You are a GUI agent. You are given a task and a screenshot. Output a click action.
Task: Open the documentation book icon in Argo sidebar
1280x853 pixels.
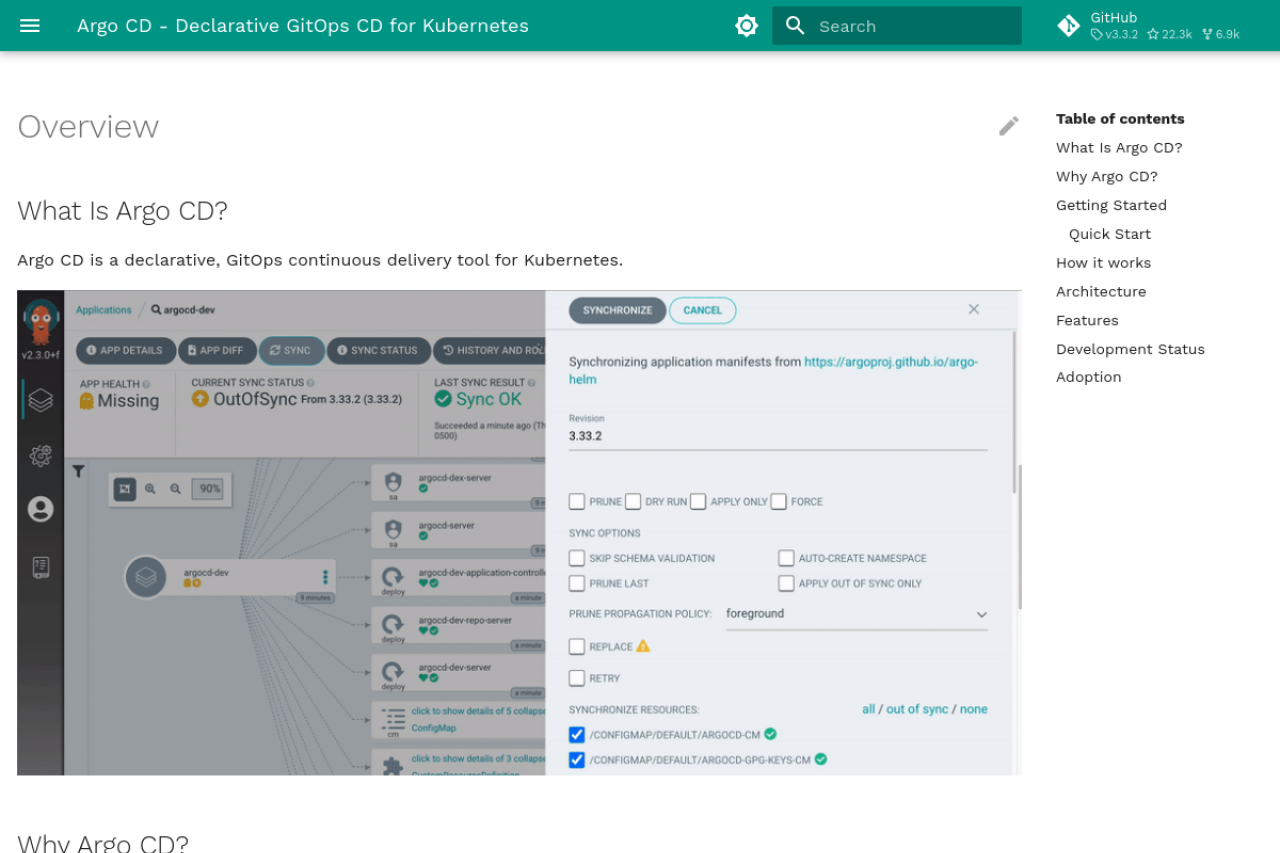pos(41,567)
